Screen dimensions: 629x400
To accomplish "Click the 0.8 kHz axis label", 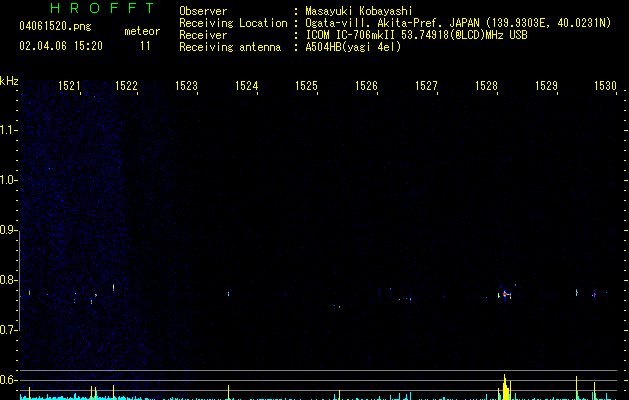I will tap(8, 280).
